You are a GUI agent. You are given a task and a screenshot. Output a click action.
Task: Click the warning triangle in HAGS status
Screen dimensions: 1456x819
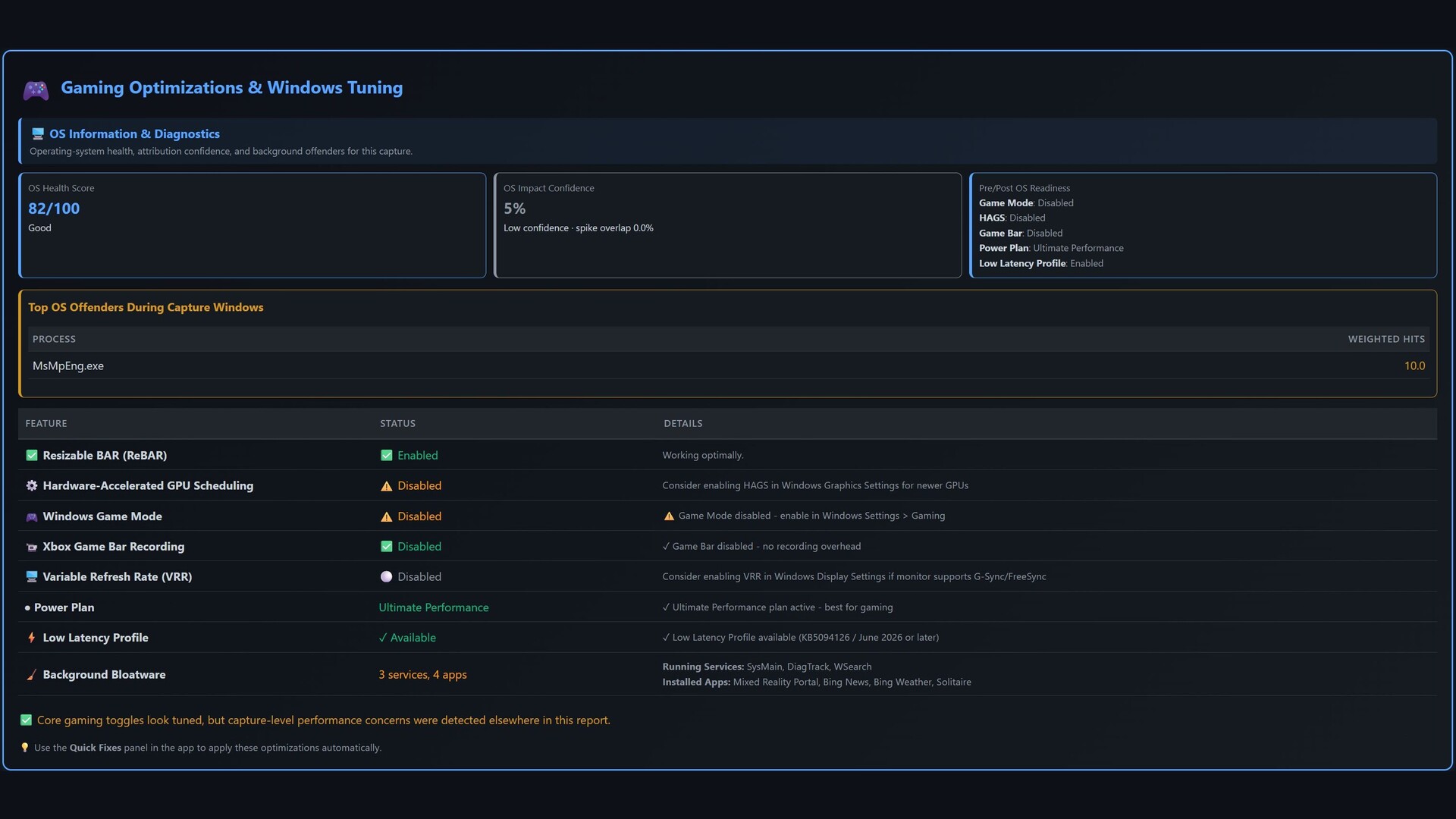386,486
